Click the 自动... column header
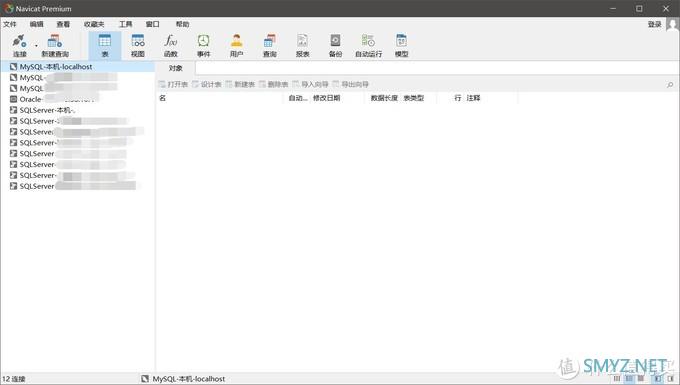680x385 pixels. click(x=297, y=98)
